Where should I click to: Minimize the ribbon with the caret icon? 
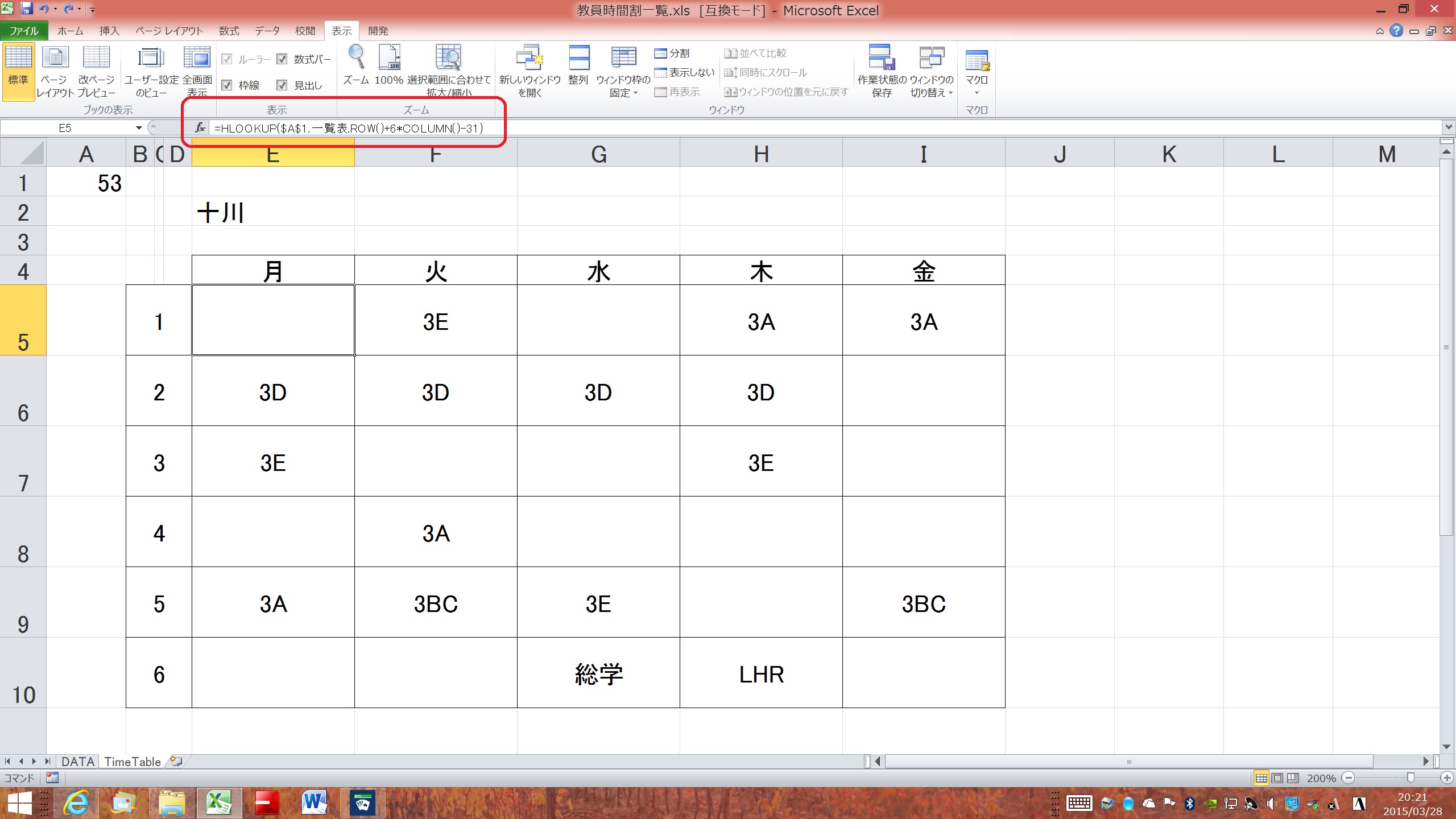pyautogui.click(x=1380, y=31)
